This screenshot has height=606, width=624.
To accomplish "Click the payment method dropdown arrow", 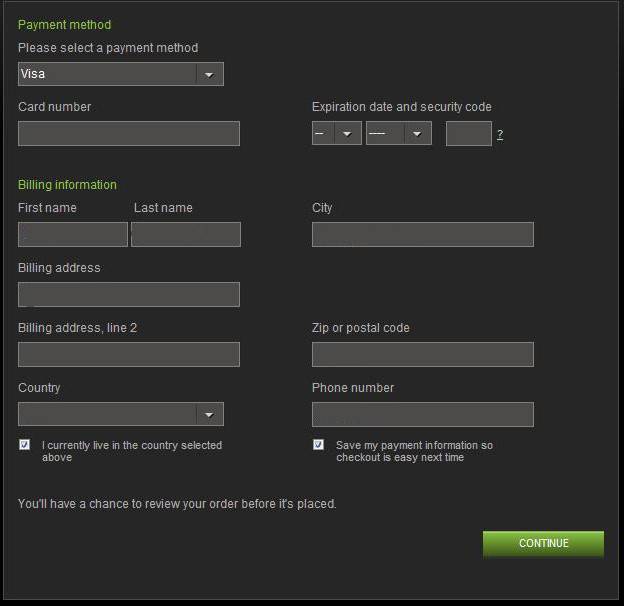I will coord(209,74).
